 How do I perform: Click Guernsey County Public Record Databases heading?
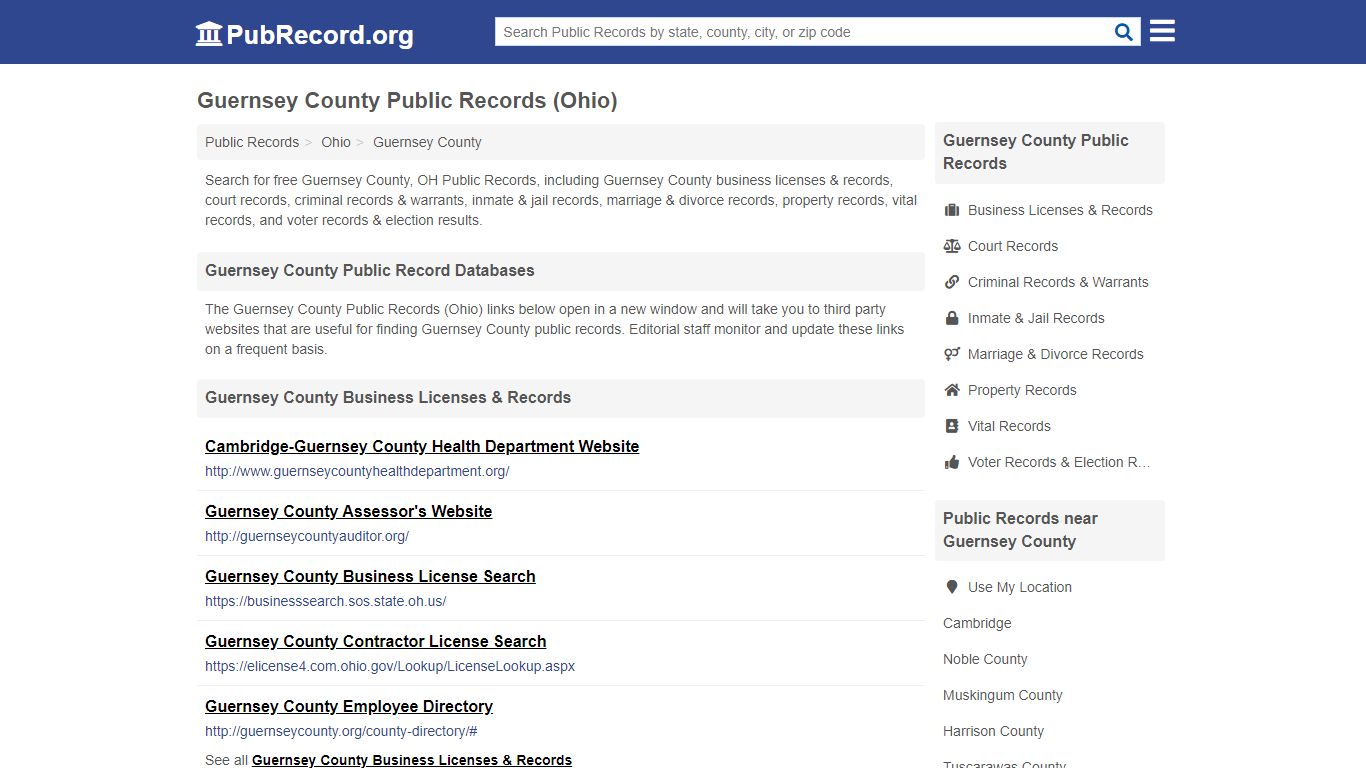tap(370, 271)
